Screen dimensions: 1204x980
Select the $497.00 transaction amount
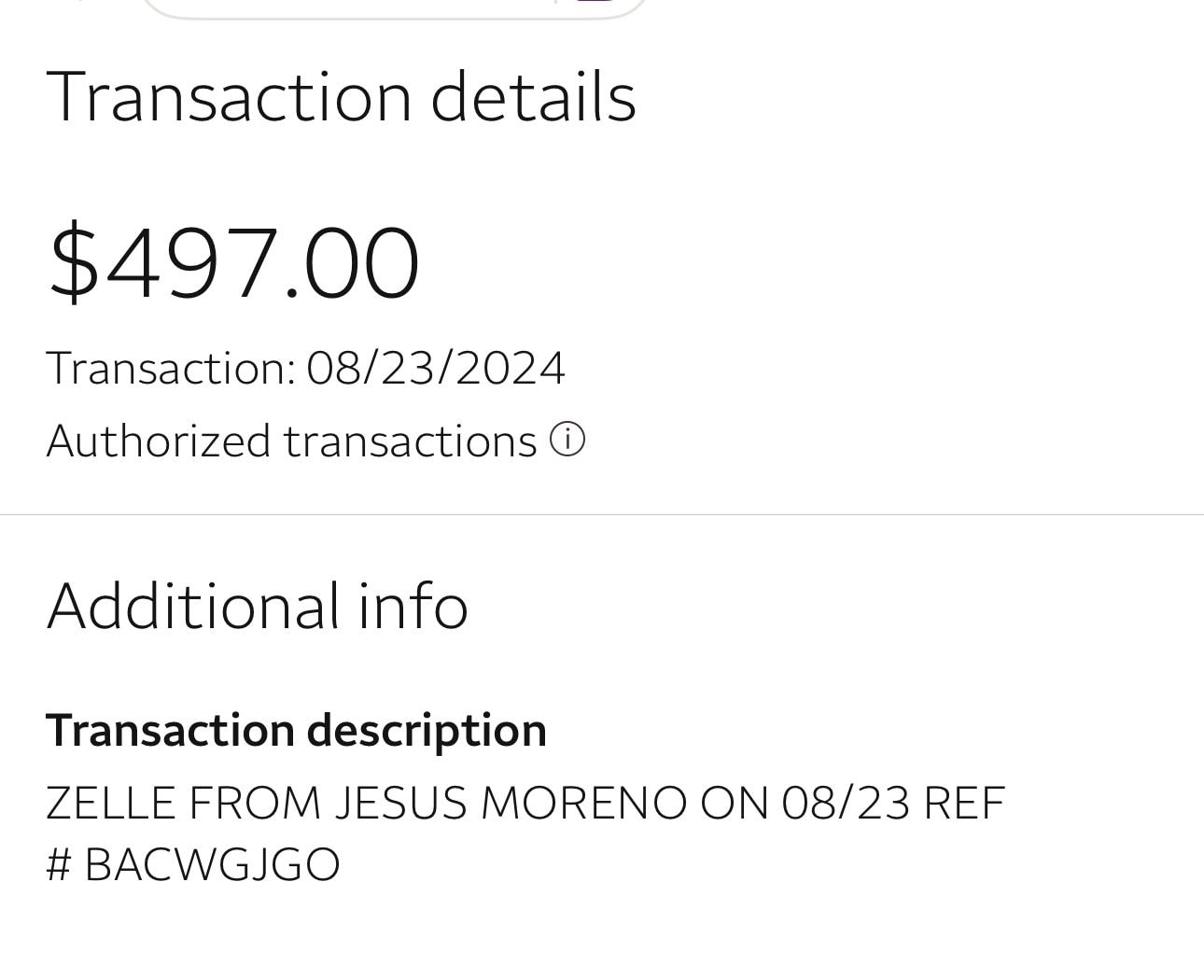234,263
